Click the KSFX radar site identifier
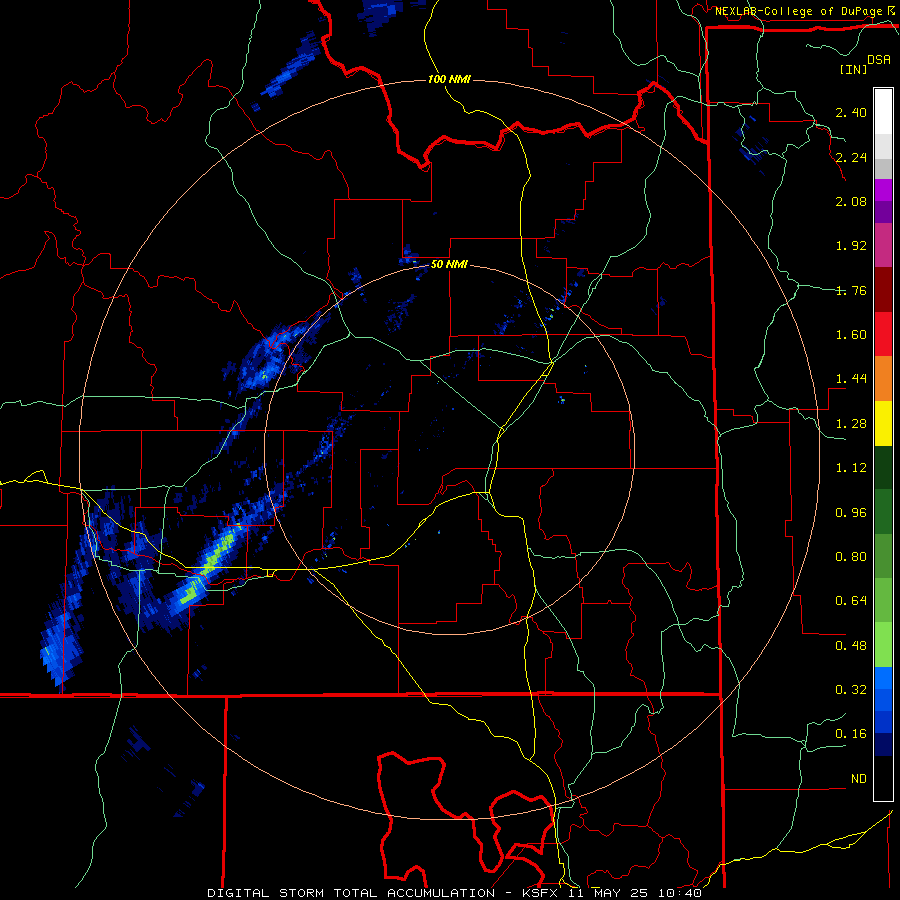This screenshot has height=900, width=900. click(542, 893)
